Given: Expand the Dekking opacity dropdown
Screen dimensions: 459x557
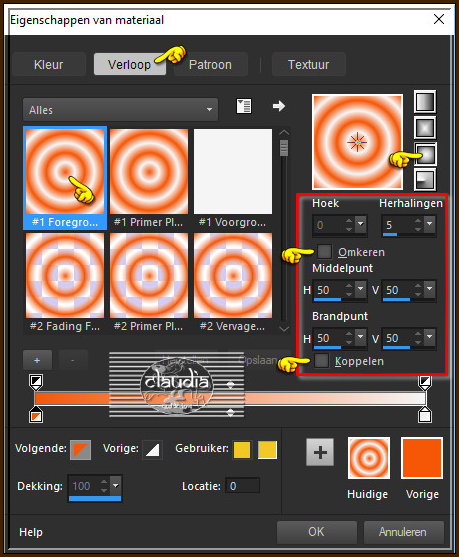Looking at the screenshot, I should pos(116,485).
